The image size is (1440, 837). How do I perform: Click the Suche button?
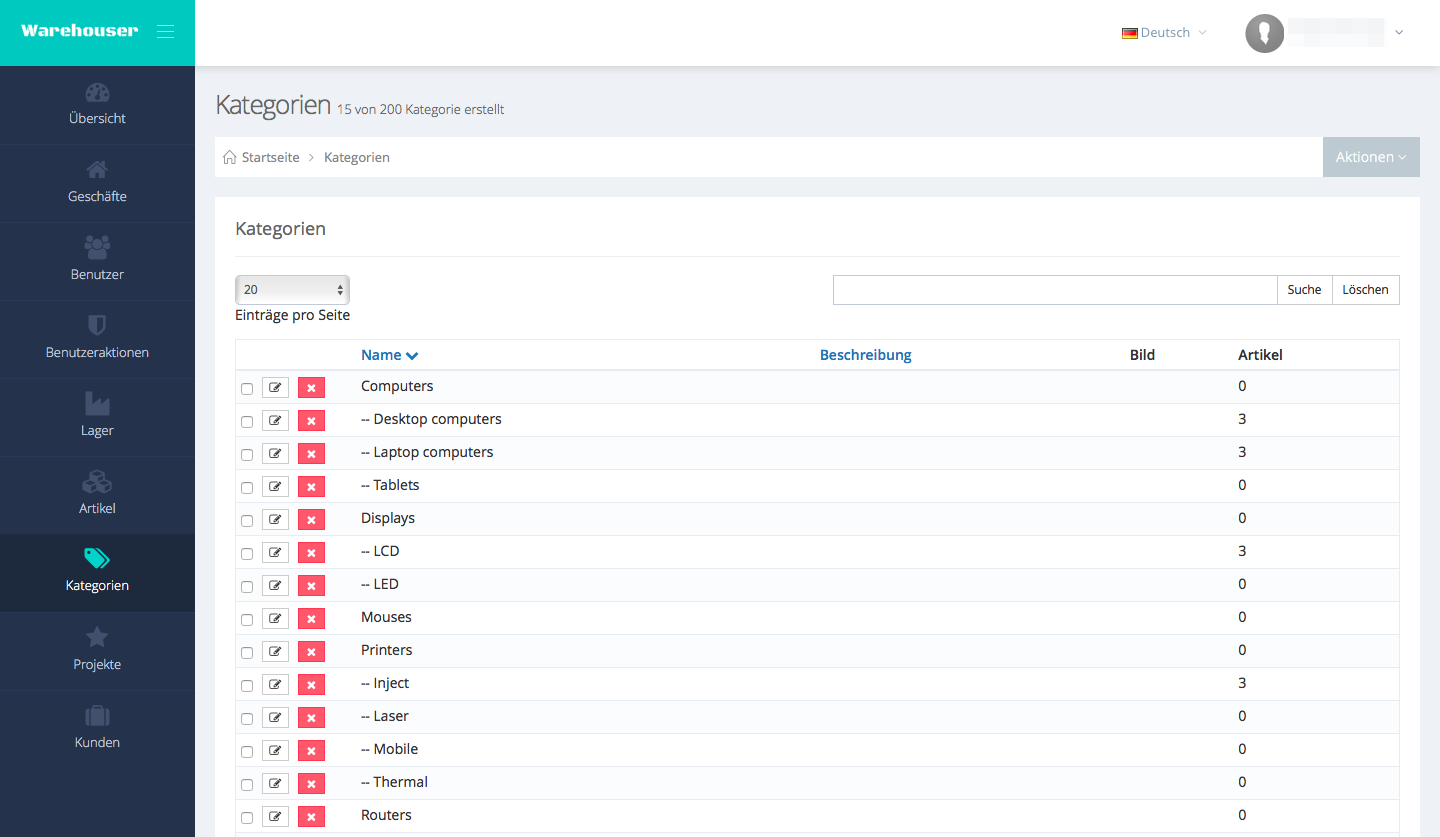1304,290
